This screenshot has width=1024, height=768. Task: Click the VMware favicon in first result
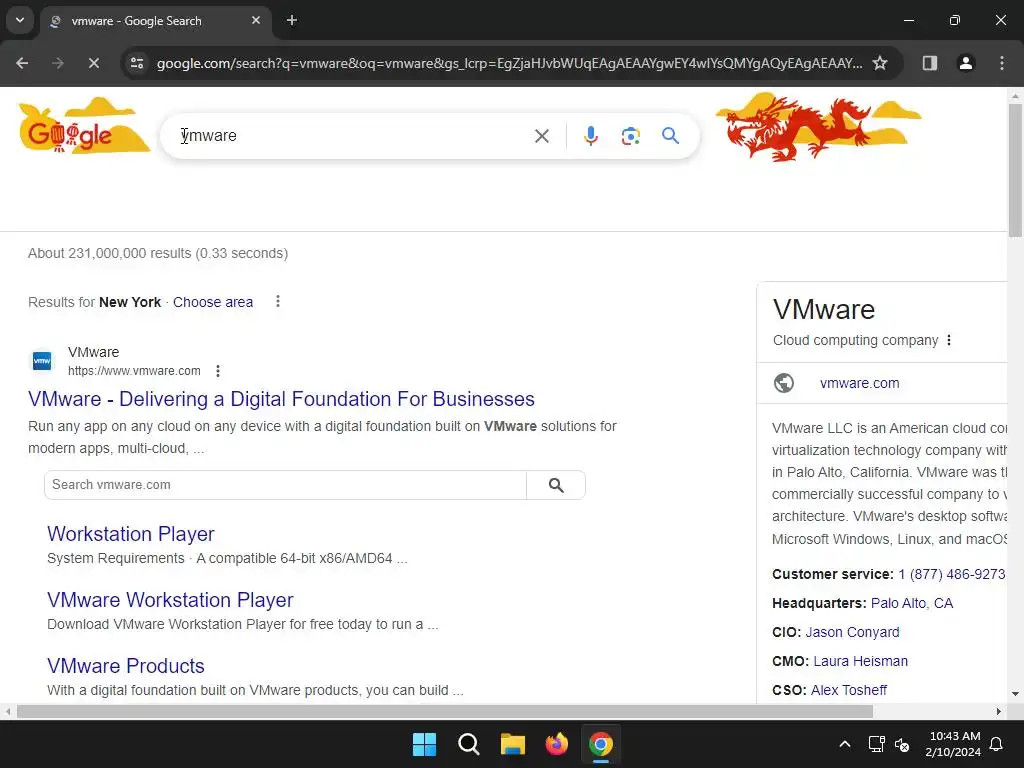click(42, 360)
